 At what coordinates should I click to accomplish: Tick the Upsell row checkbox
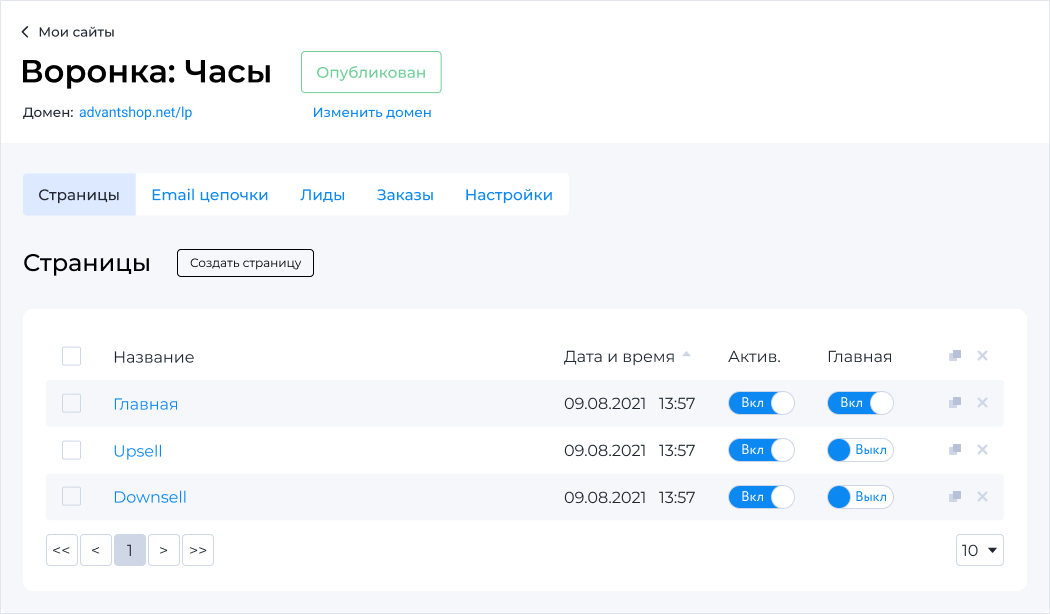point(72,450)
